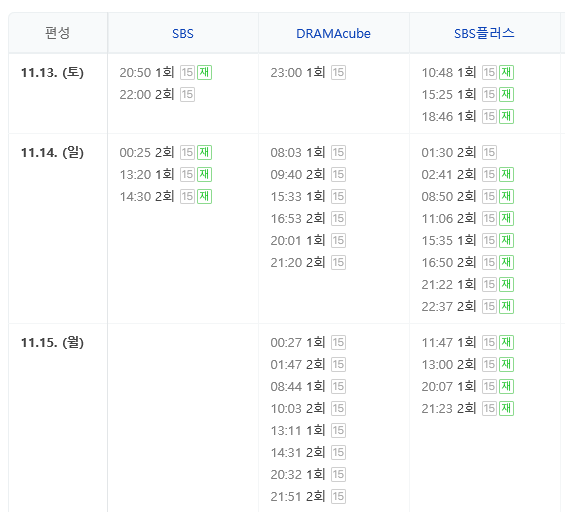The width and height of the screenshot is (565, 512).
Task: Click DRAMAcube 10:03 2회 entry
Action: point(308,408)
